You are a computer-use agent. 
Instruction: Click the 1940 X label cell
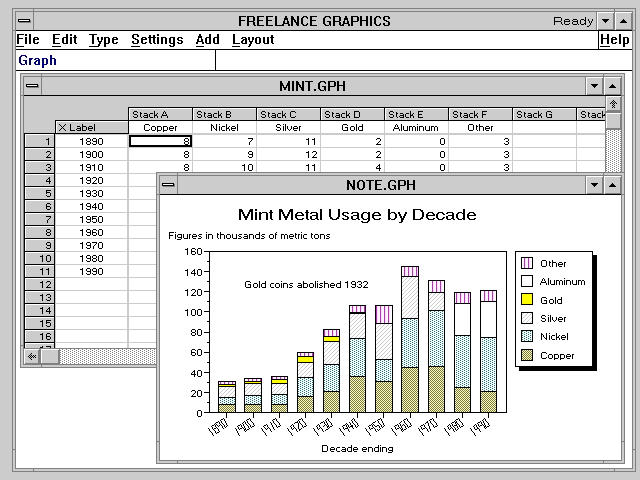tap(91, 206)
